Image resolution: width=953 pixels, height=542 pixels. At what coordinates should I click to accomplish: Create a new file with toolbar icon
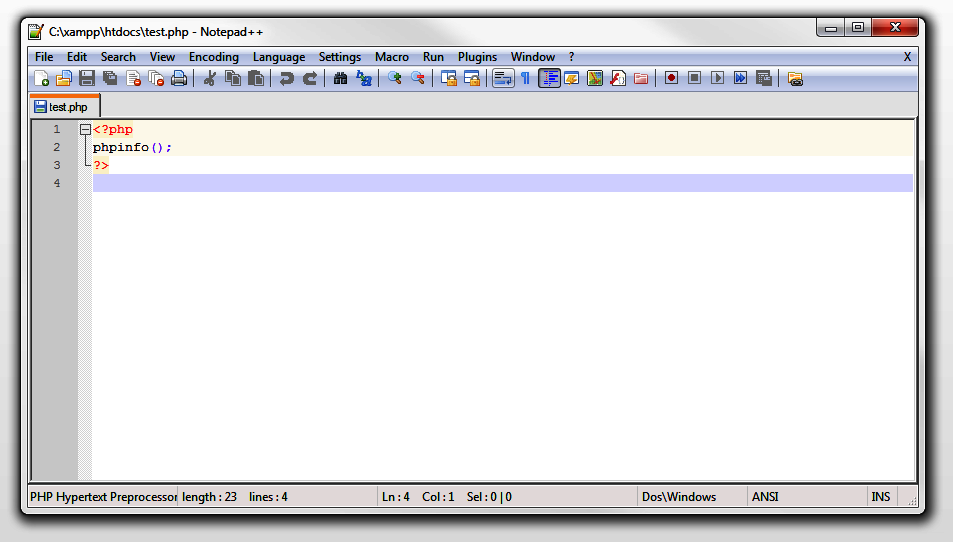(x=41, y=79)
